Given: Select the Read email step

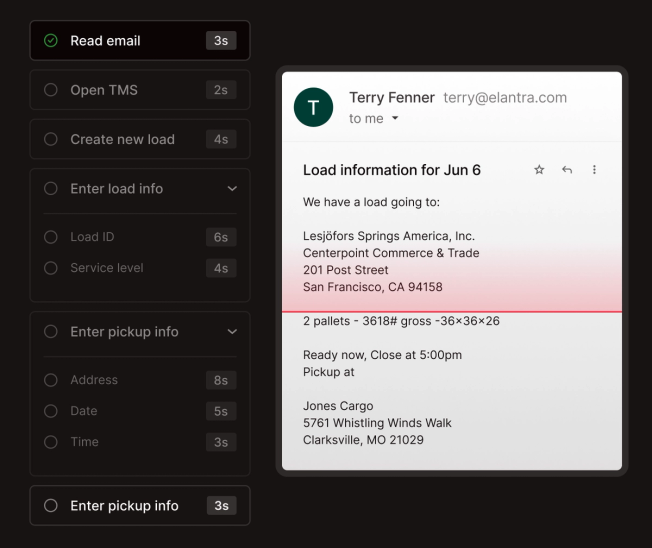Looking at the screenshot, I should (x=140, y=41).
